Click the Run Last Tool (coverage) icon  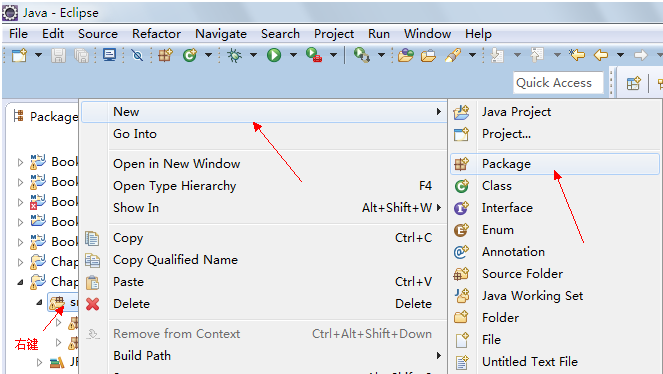(314, 55)
